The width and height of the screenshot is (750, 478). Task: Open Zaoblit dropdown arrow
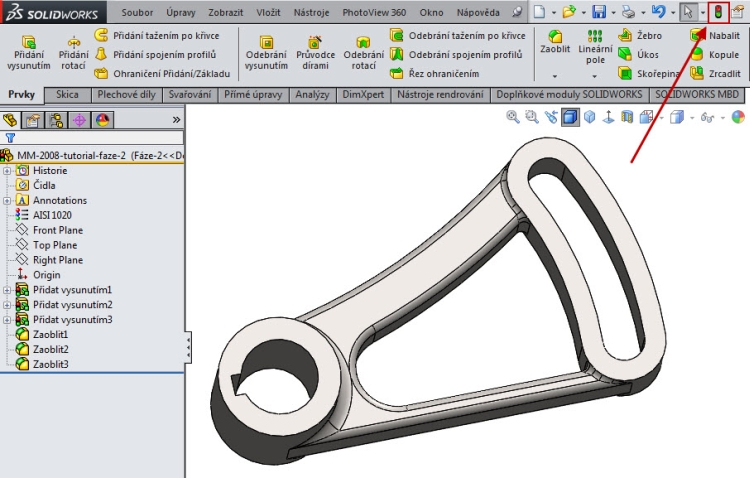[x=555, y=76]
